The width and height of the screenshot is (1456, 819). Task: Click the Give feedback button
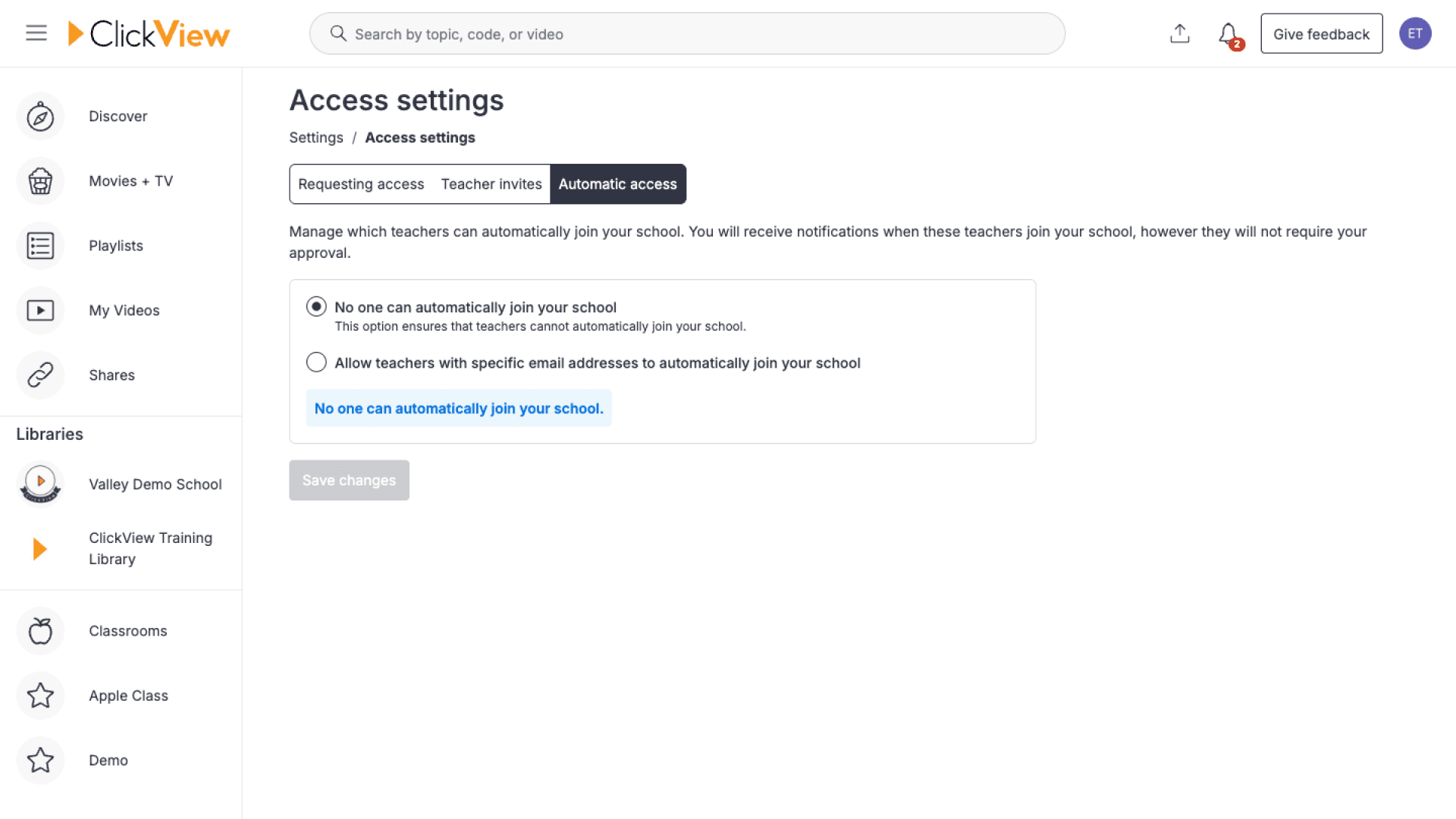coord(1321,33)
